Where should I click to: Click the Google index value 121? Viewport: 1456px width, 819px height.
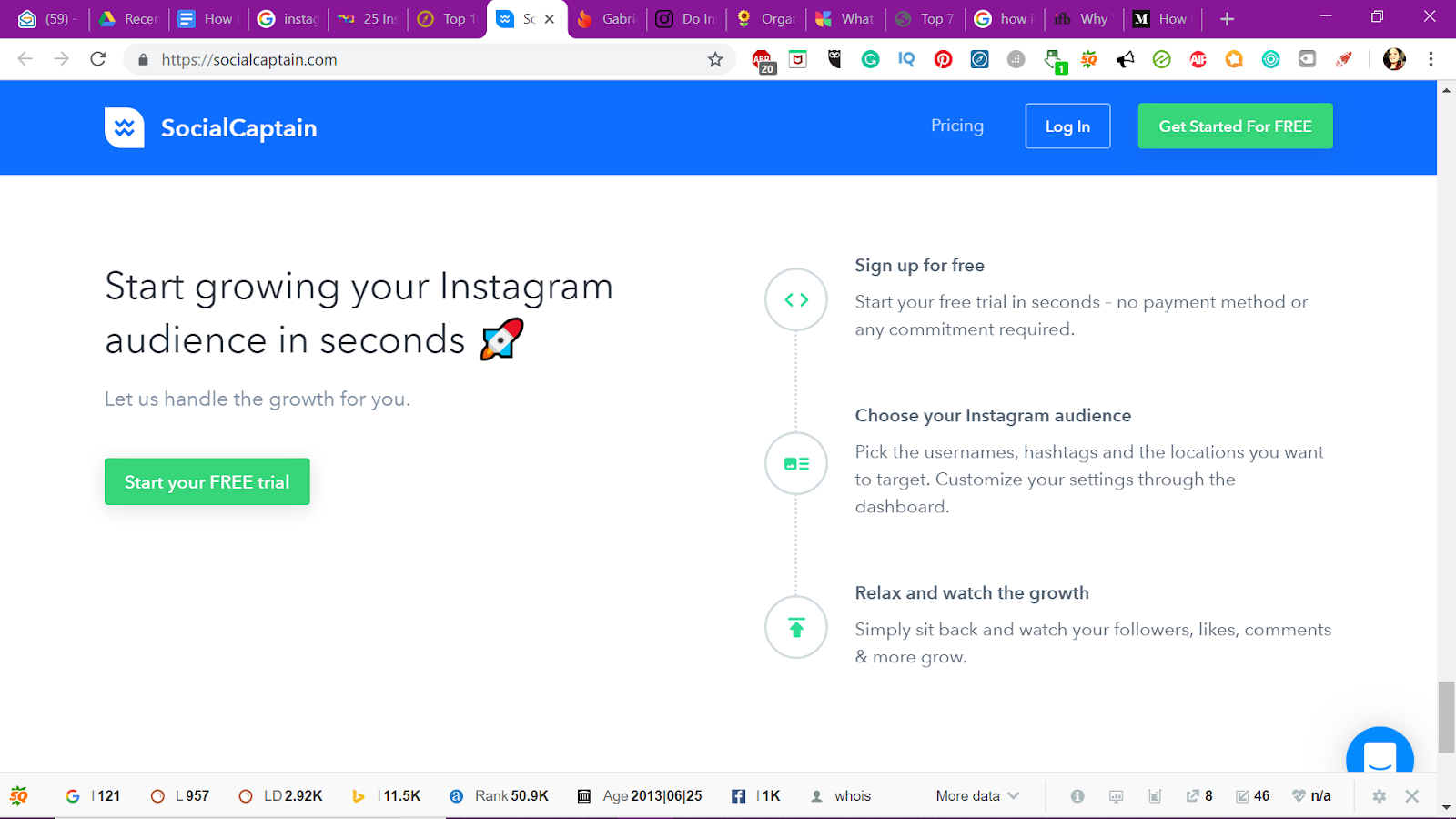click(108, 796)
